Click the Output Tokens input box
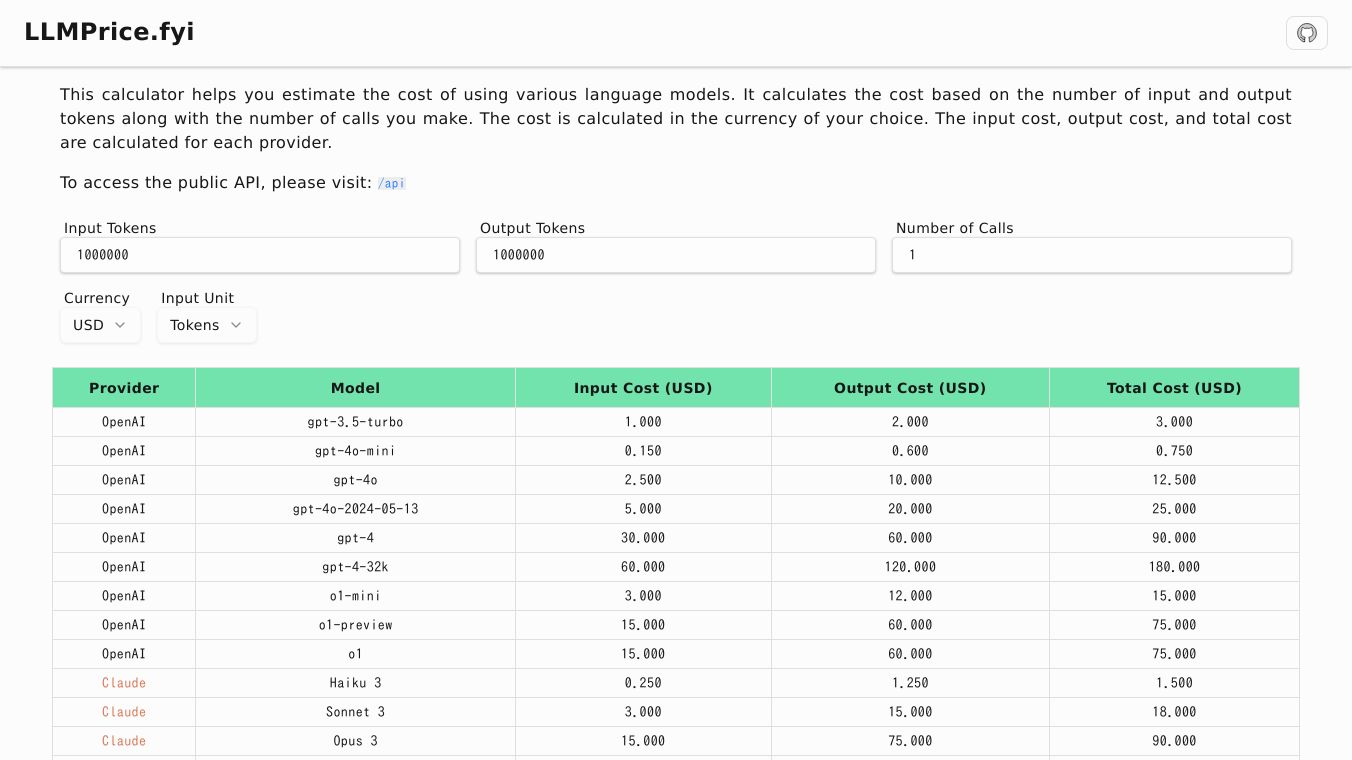This screenshot has height=760, width=1352. pyautogui.click(x=676, y=255)
